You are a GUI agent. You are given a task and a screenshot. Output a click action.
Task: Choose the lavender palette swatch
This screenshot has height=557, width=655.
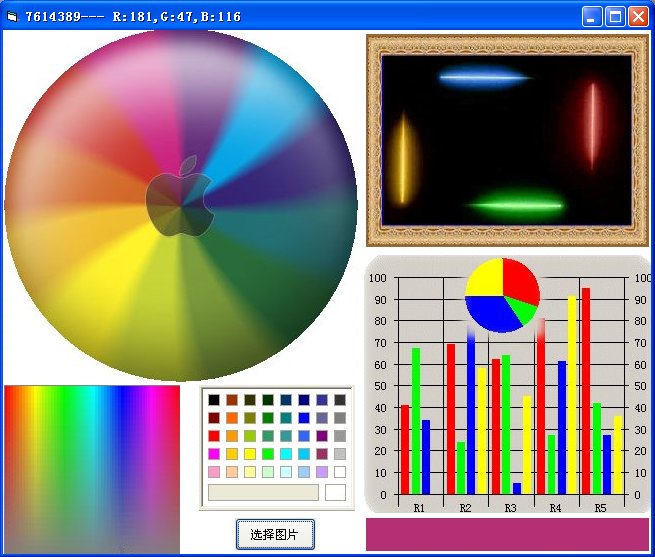[322, 472]
